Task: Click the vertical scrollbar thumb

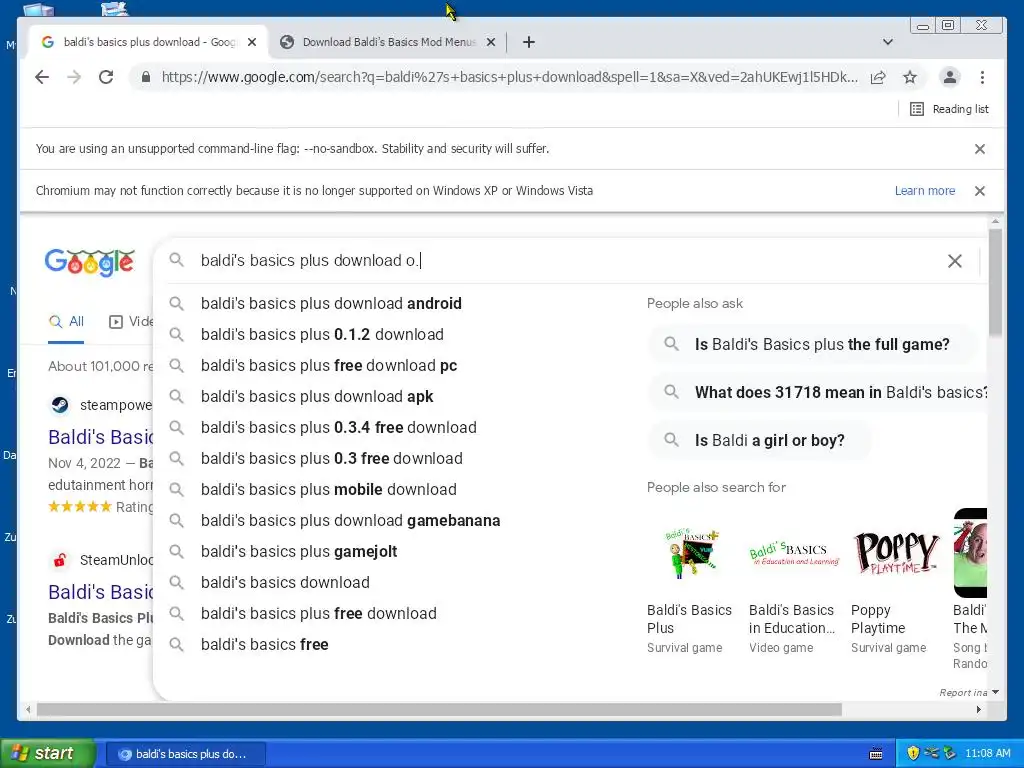Action: click(995, 283)
